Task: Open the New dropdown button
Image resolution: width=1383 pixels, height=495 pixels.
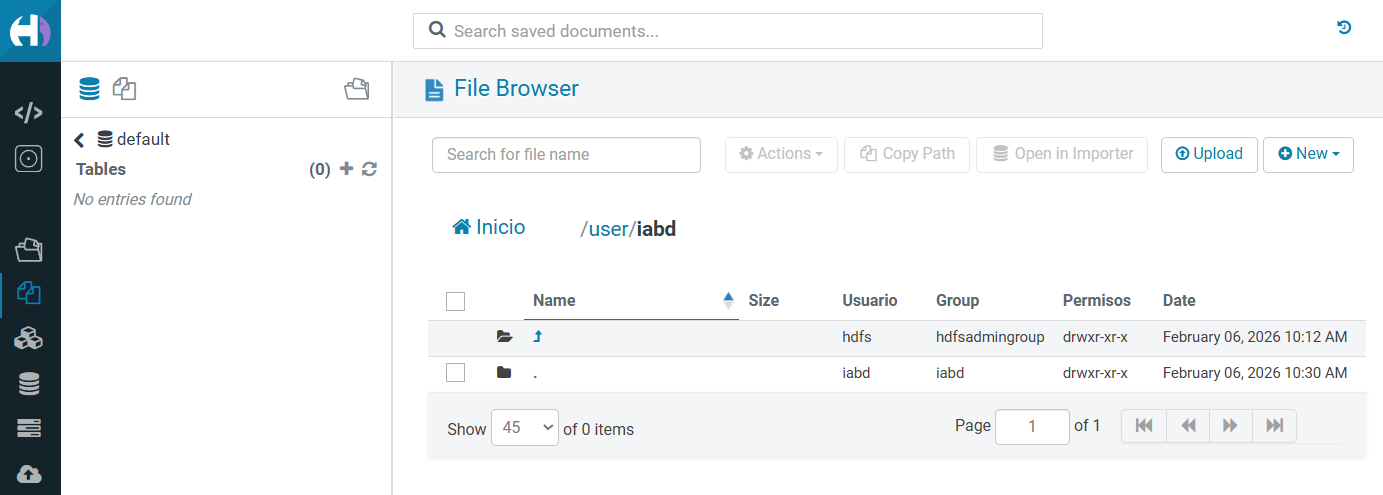Action: tap(1308, 154)
